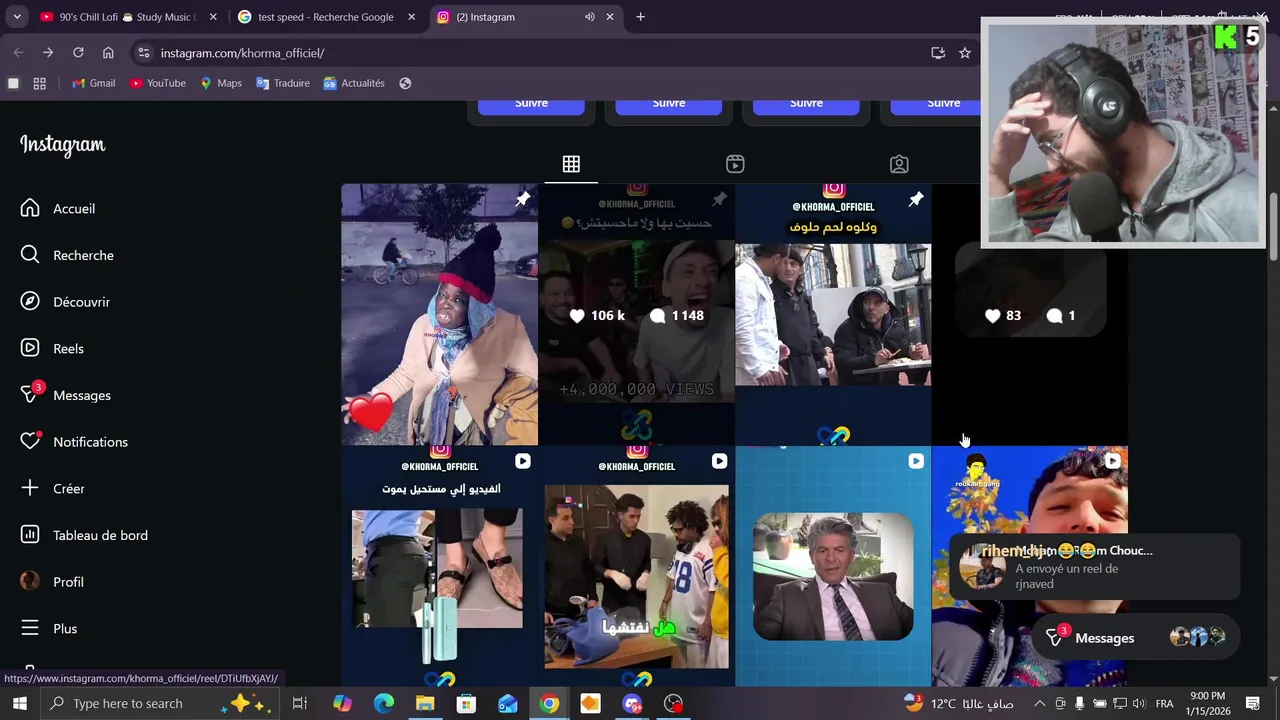Image resolution: width=1280 pixels, height=720 pixels.
Task: Go to the Chrome home page
Action: click(108, 53)
